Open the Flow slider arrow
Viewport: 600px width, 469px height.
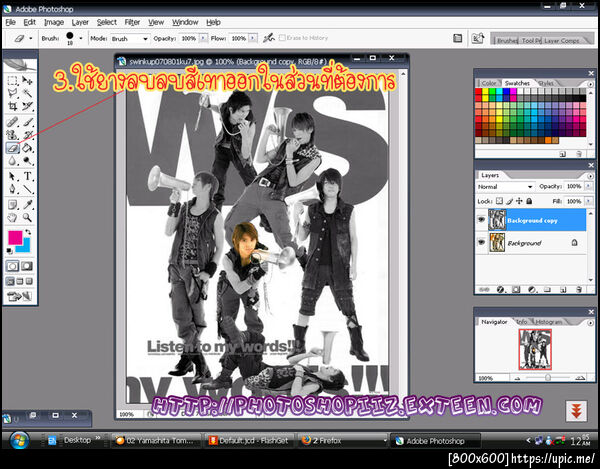point(252,38)
